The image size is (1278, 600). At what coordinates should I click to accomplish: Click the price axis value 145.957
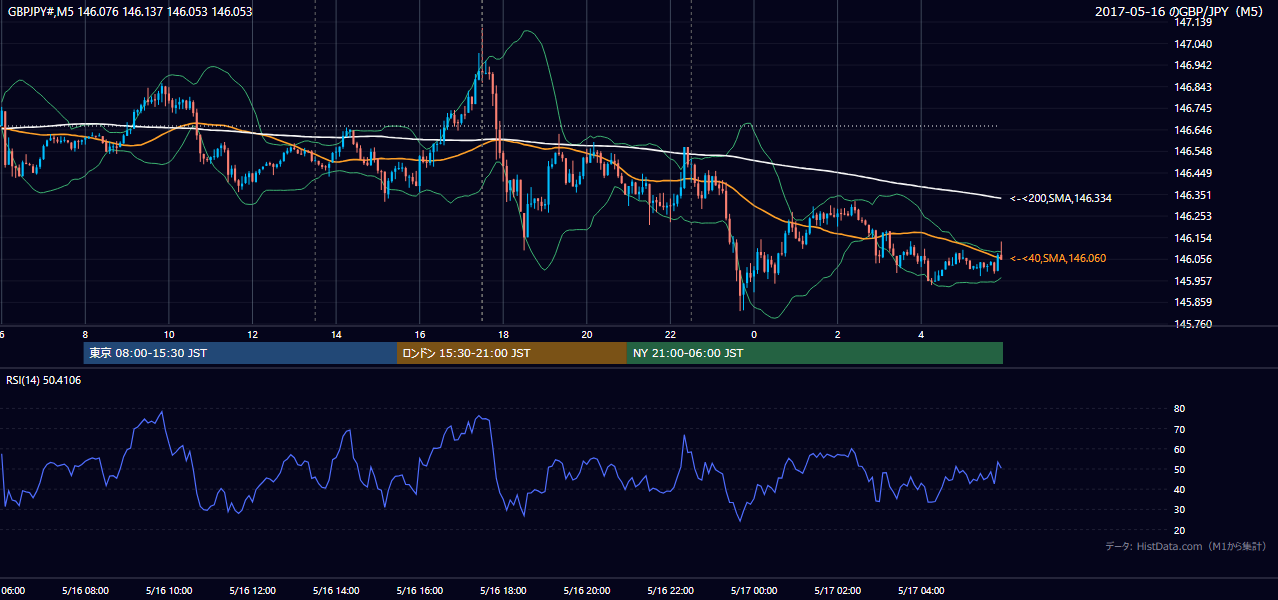click(1193, 281)
